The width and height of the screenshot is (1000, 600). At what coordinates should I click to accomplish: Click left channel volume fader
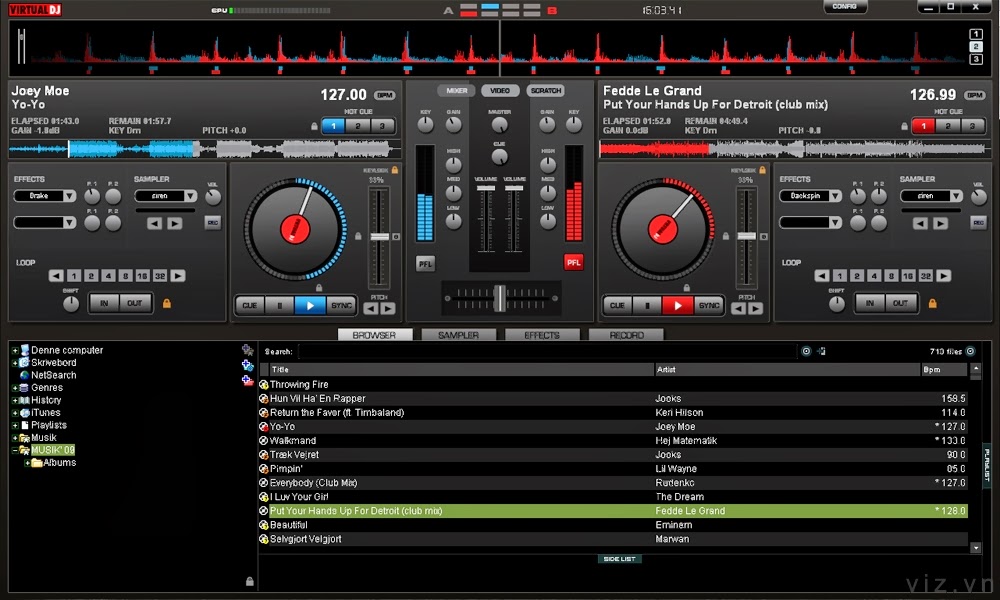pyautogui.click(x=485, y=189)
